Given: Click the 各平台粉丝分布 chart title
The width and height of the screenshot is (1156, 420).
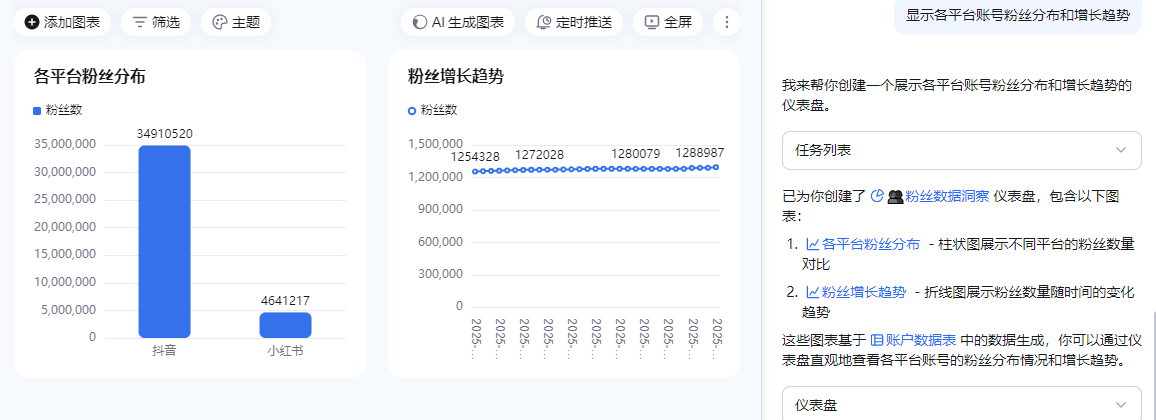Looking at the screenshot, I should [x=90, y=76].
